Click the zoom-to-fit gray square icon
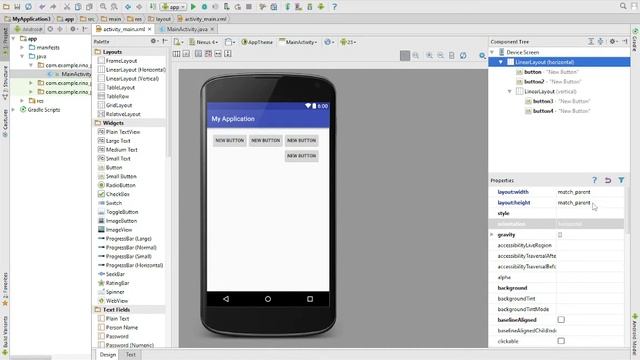The width and height of the screenshot is (640, 360). pos(405,56)
